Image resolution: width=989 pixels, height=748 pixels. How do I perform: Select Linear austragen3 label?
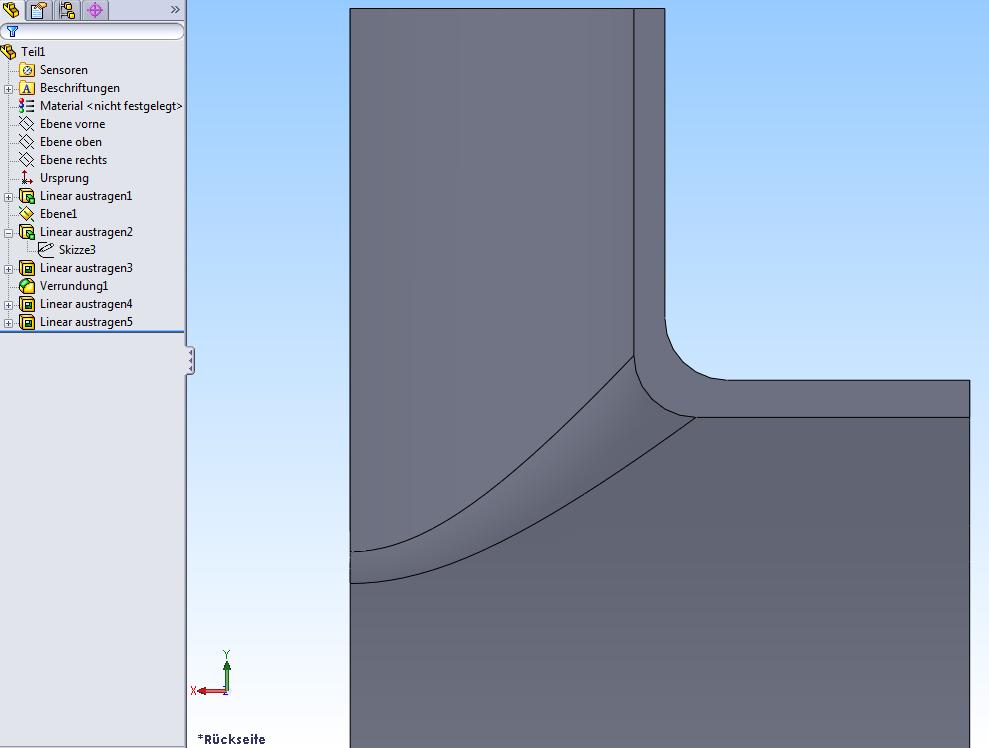click(x=86, y=268)
